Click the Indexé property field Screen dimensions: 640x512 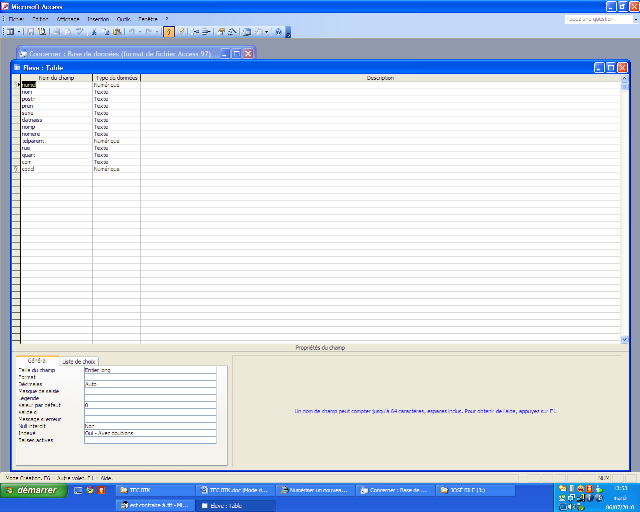click(x=150, y=433)
